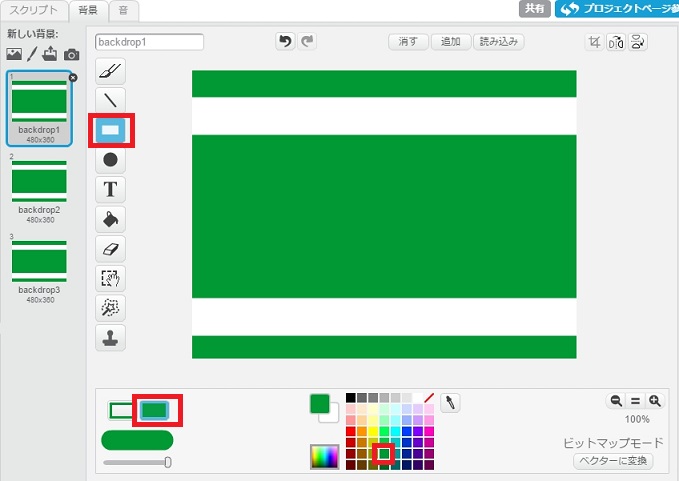Image resolution: width=679 pixels, height=481 pixels.
Task: Pick the eyedropper color picker tool
Action: (x=450, y=403)
